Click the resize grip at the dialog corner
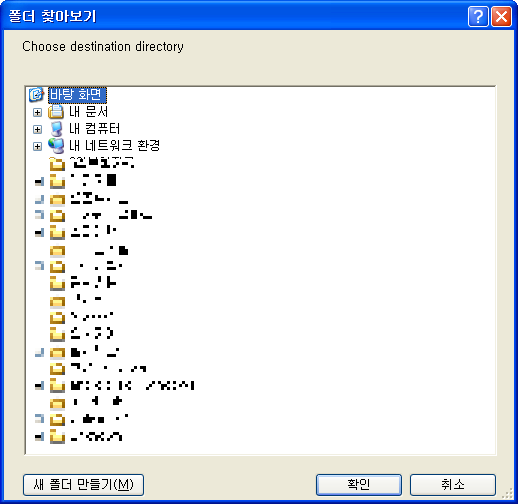 (508, 494)
